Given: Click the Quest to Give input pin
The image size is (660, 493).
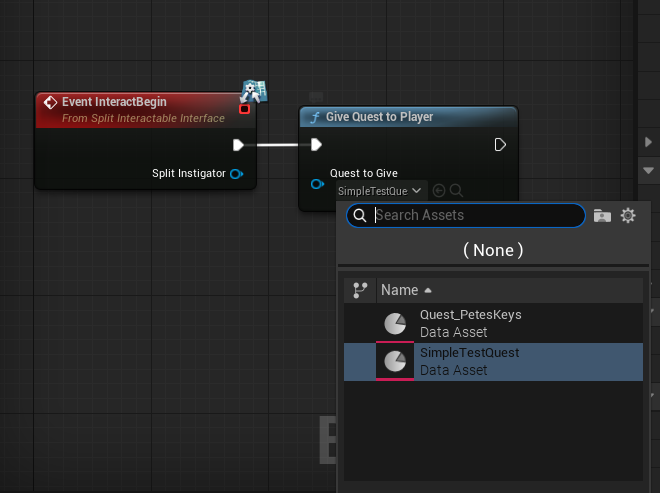Looking at the screenshot, I should pos(317,184).
